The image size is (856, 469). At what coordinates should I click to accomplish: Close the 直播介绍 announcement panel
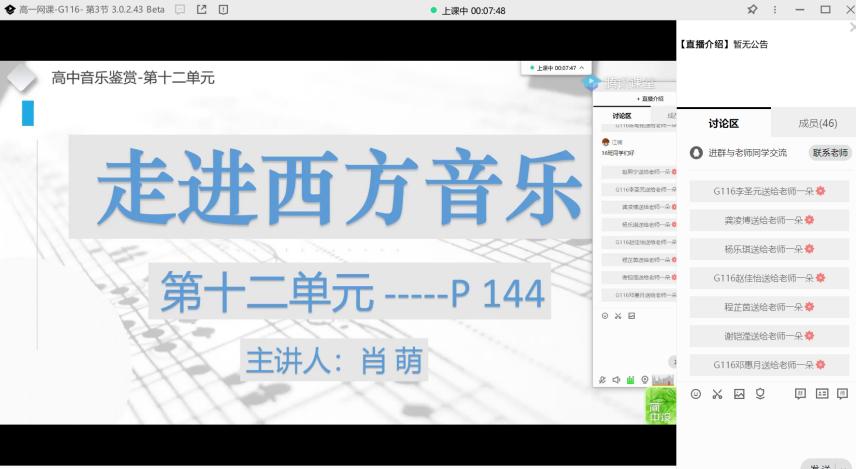click(x=851, y=28)
